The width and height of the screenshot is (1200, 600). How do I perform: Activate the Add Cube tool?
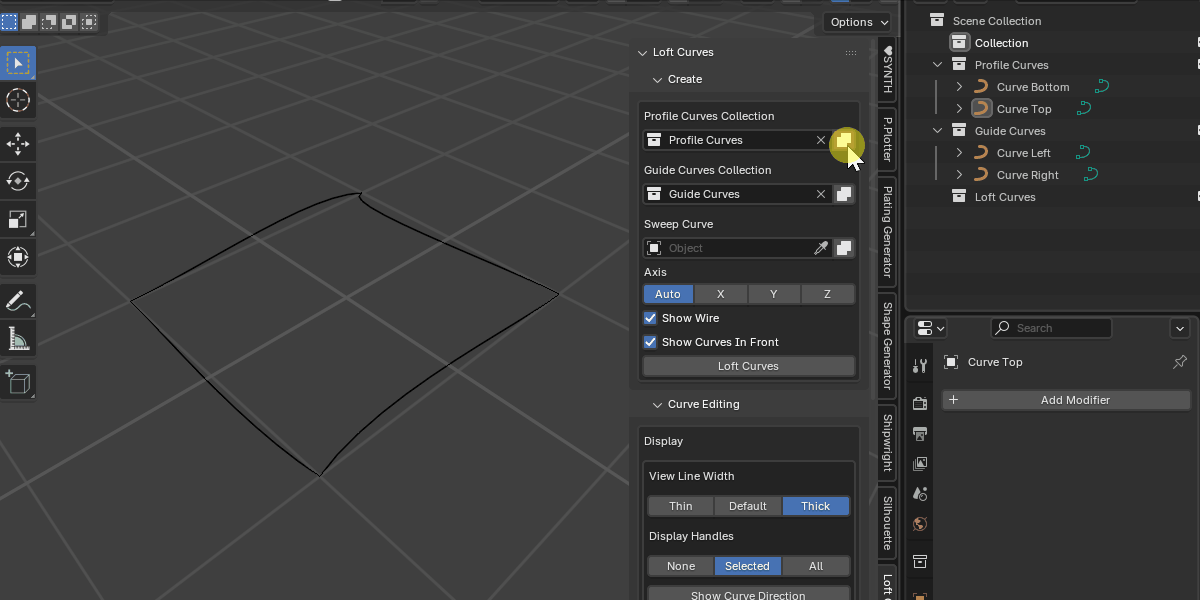(x=18, y=381)
